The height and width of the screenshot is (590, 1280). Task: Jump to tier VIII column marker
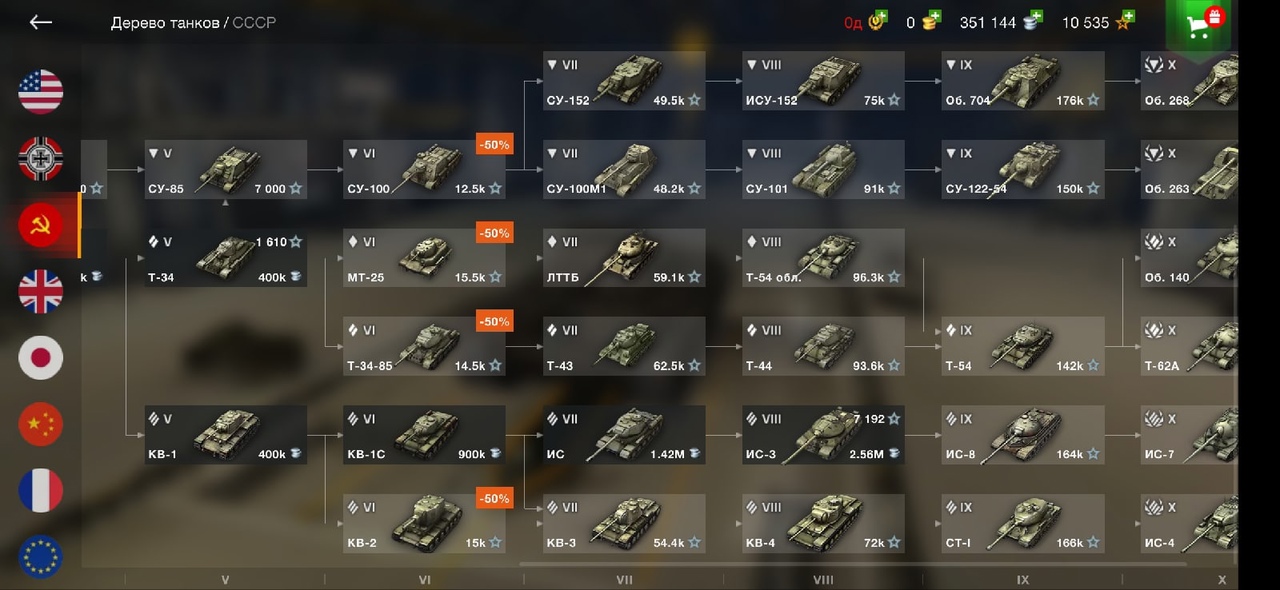point(823,579)
